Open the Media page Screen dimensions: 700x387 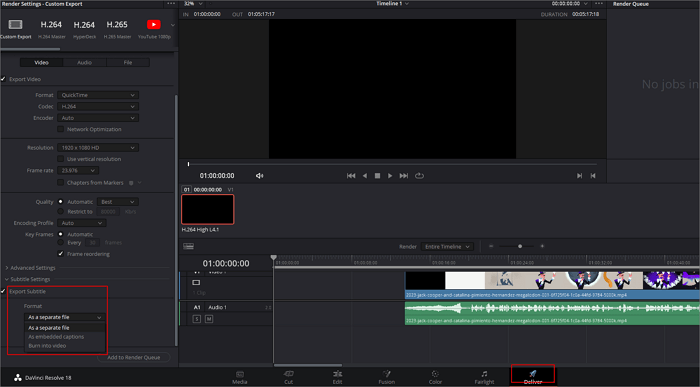click(240, 377)
